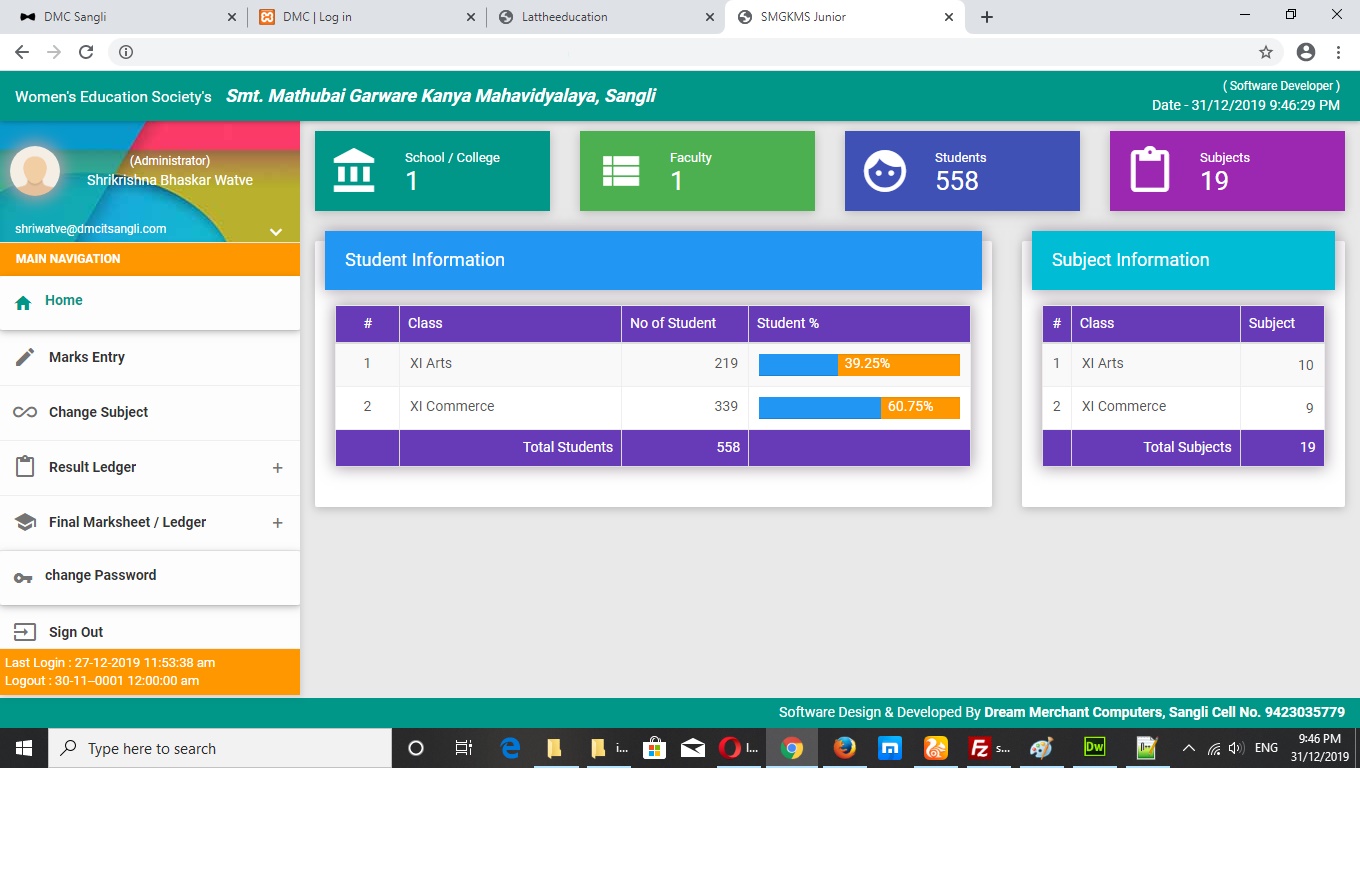This screenshot has width=1360, height=875.
Task: Expand the Result Ledger submenu
Action: (278, 468)
